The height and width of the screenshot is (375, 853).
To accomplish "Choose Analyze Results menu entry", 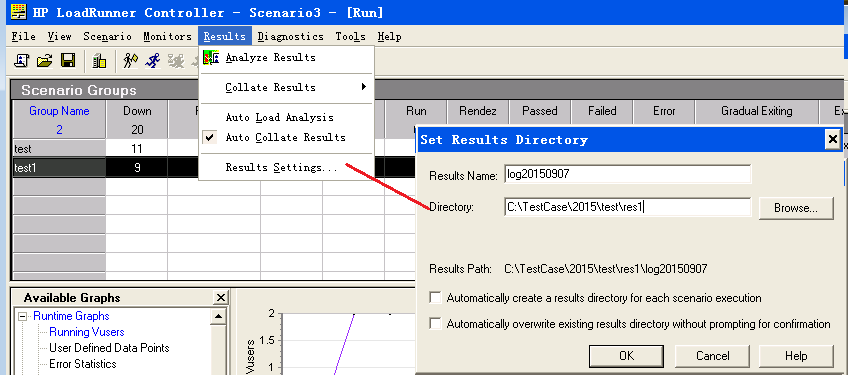I will pos(286,57).
